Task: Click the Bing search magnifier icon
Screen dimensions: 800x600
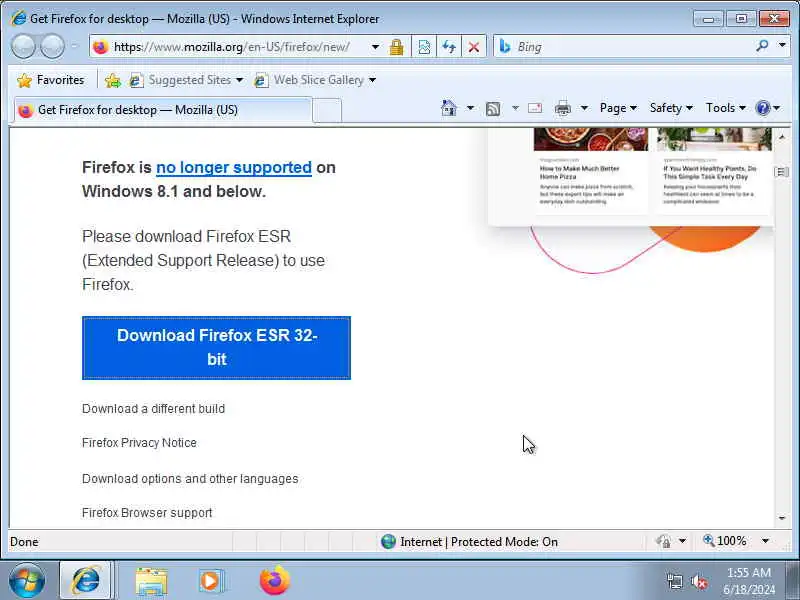Action: coord(762,46)
